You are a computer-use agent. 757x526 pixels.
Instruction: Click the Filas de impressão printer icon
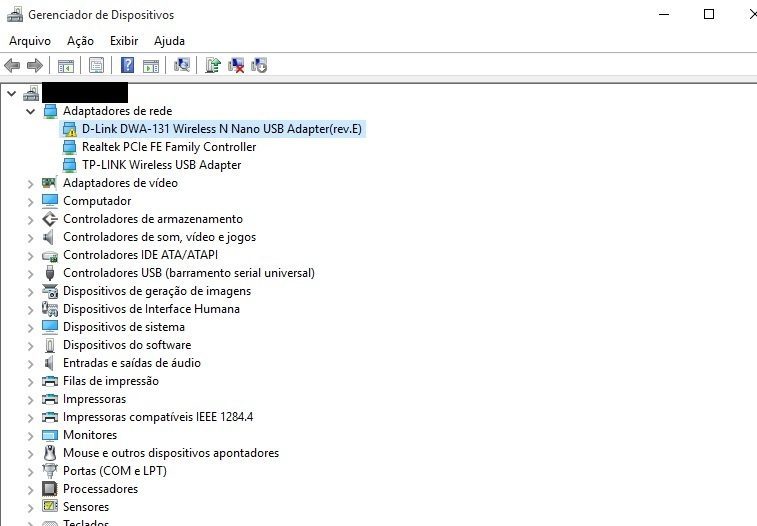50,381
